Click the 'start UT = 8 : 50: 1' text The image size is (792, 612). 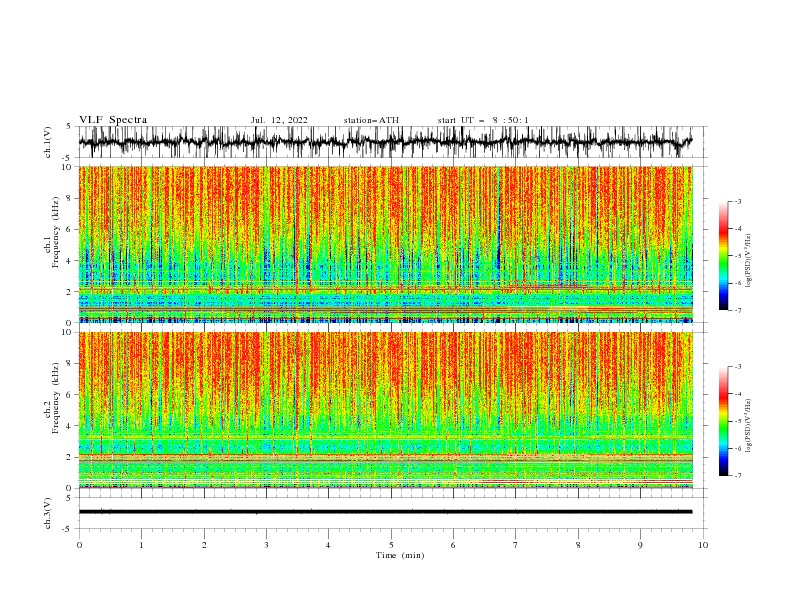483,120
